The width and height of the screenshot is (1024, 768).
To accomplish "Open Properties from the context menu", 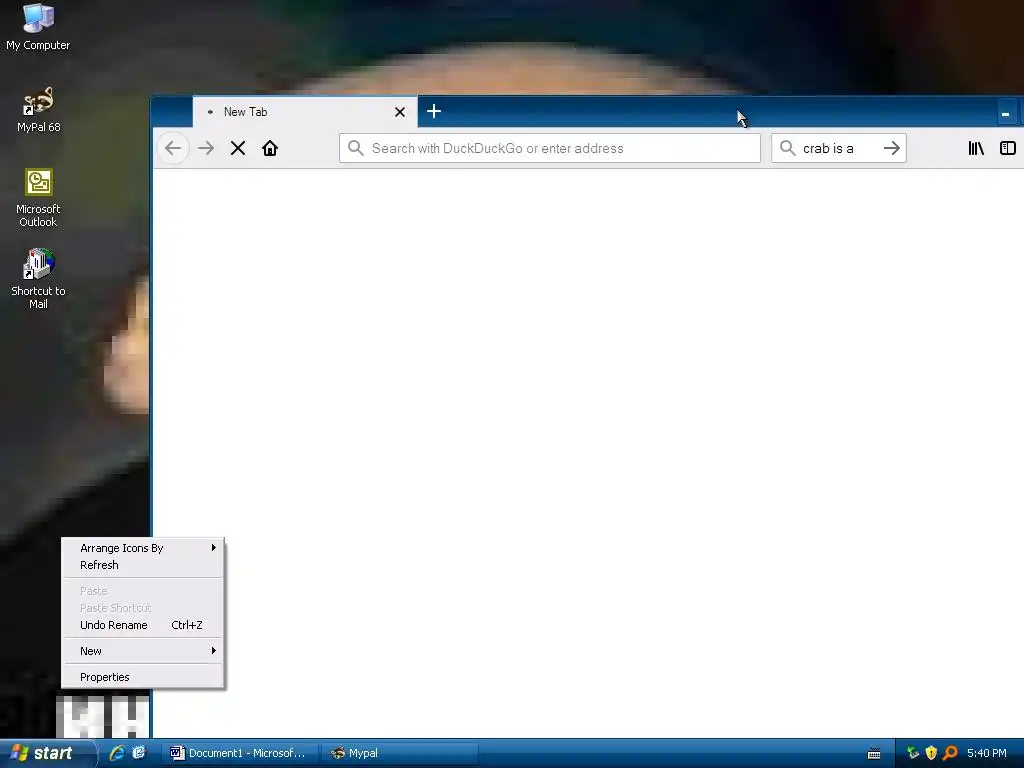I will (x=143, y=677).
